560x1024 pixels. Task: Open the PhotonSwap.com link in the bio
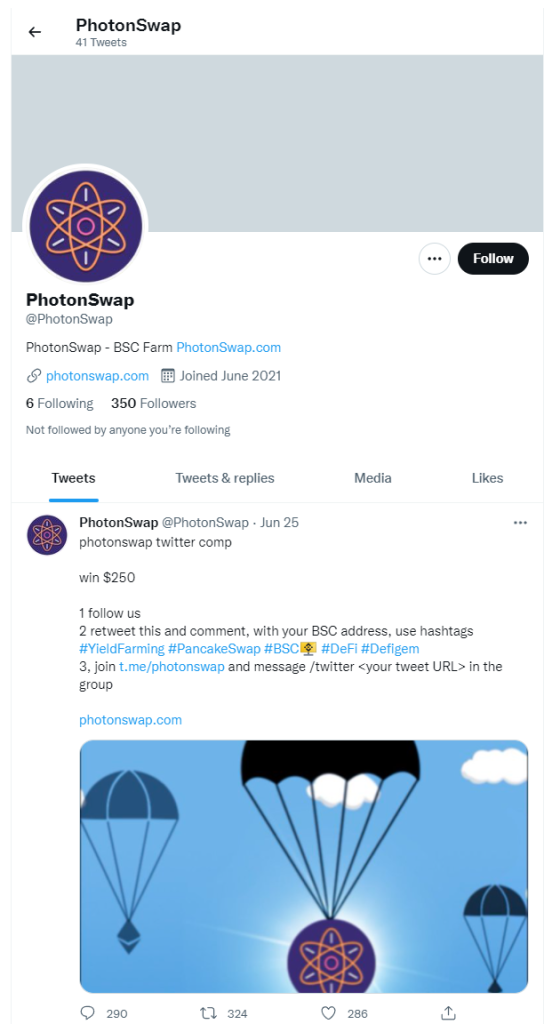click(228, 347)
